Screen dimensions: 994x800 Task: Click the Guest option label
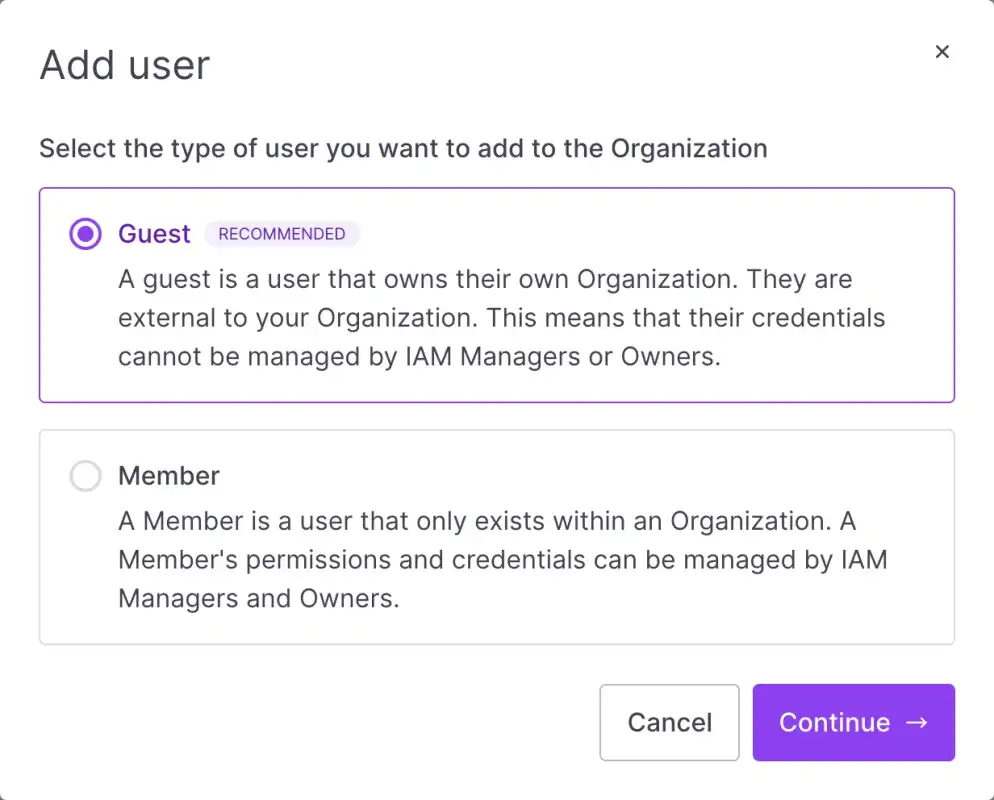click(154, 234)
